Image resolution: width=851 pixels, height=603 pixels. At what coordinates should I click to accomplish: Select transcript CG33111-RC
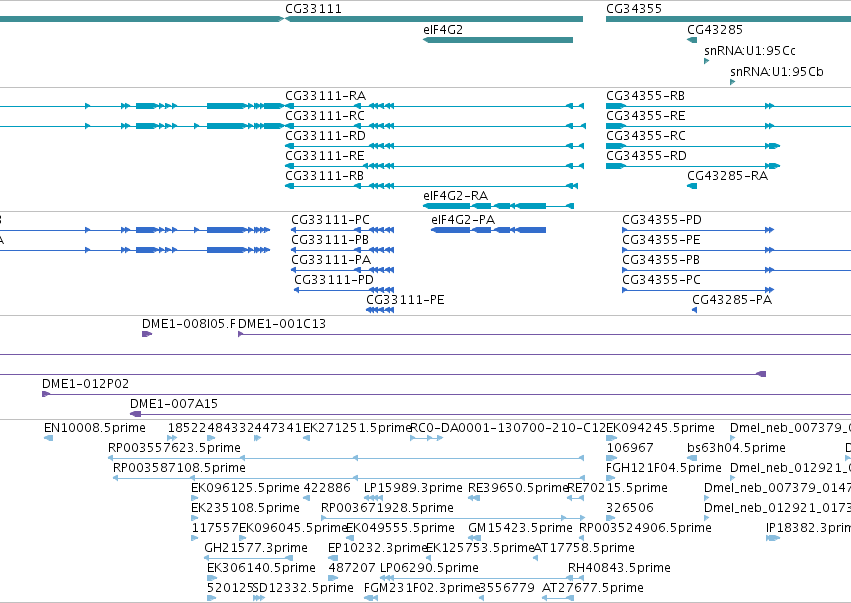435,126
